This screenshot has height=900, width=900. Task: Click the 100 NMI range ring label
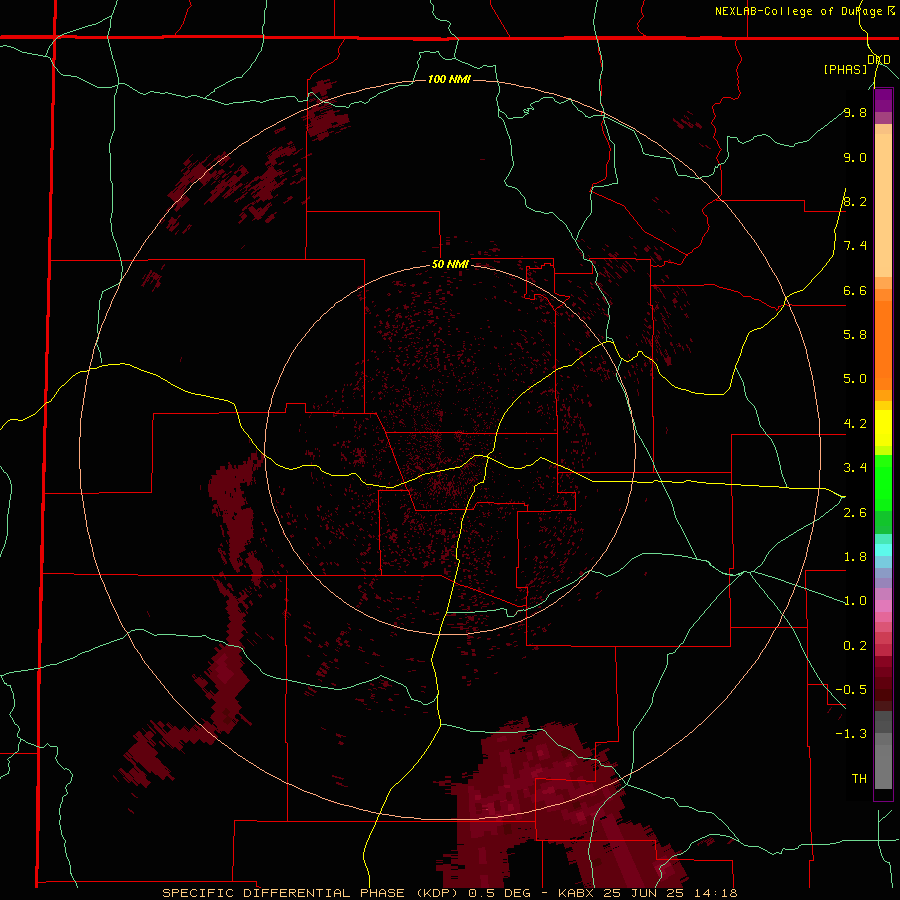pos(449,79)
